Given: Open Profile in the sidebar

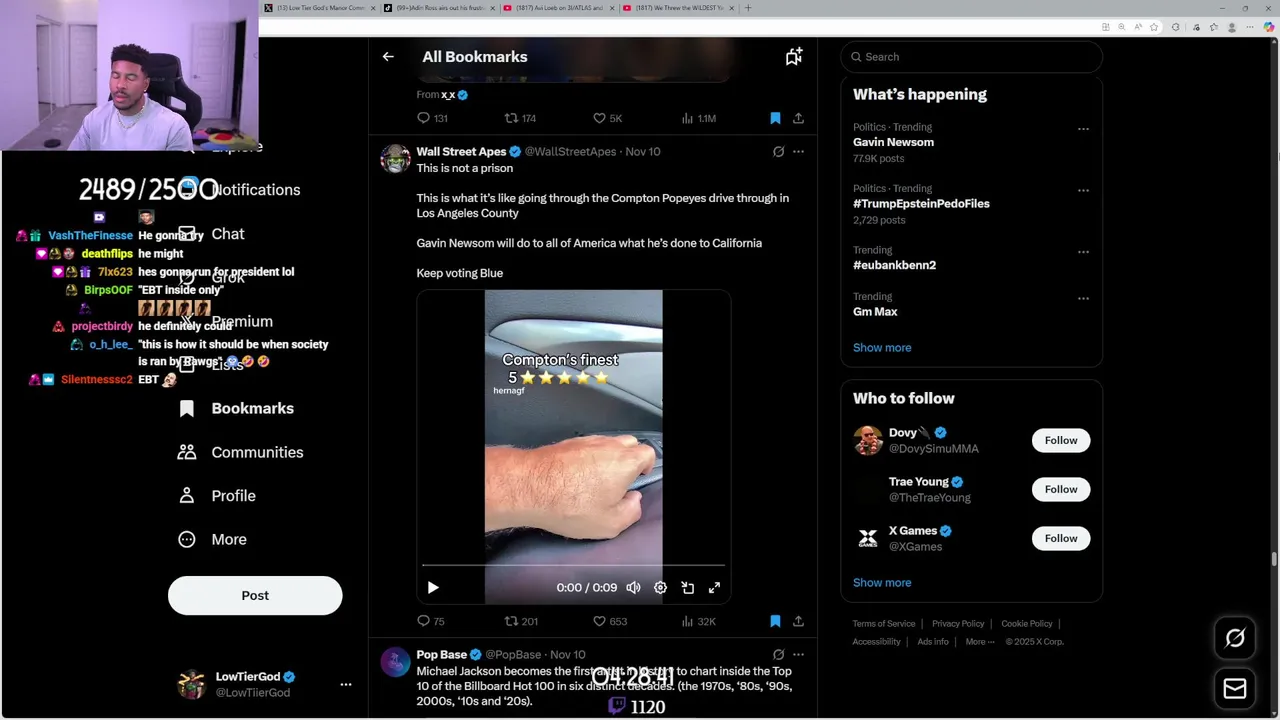Looking at the screenshot, I should 217,496.
